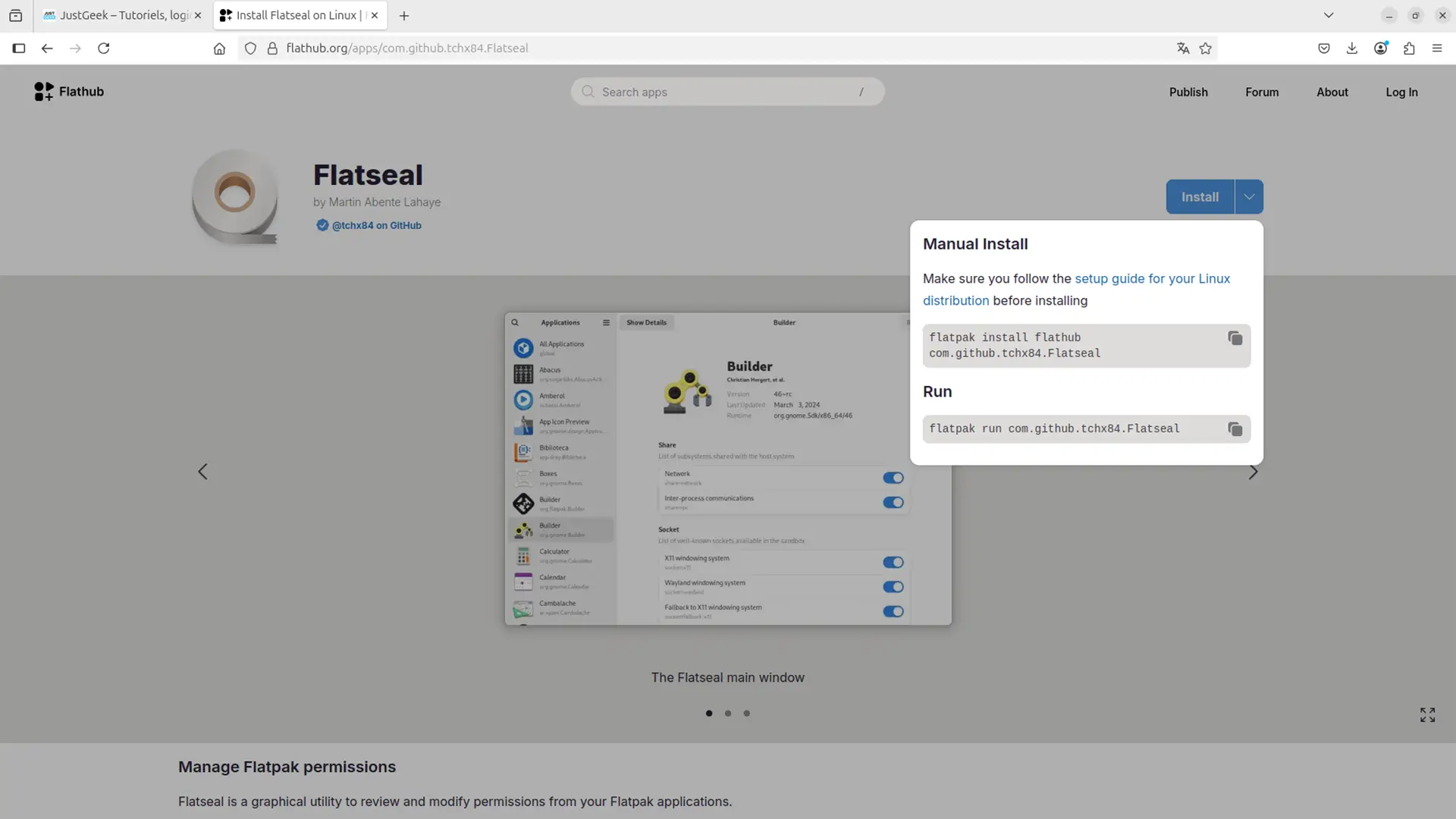The image size is (1456, 819).
Task: Bookmark this page with star icon
Action: click(1206, 49)
